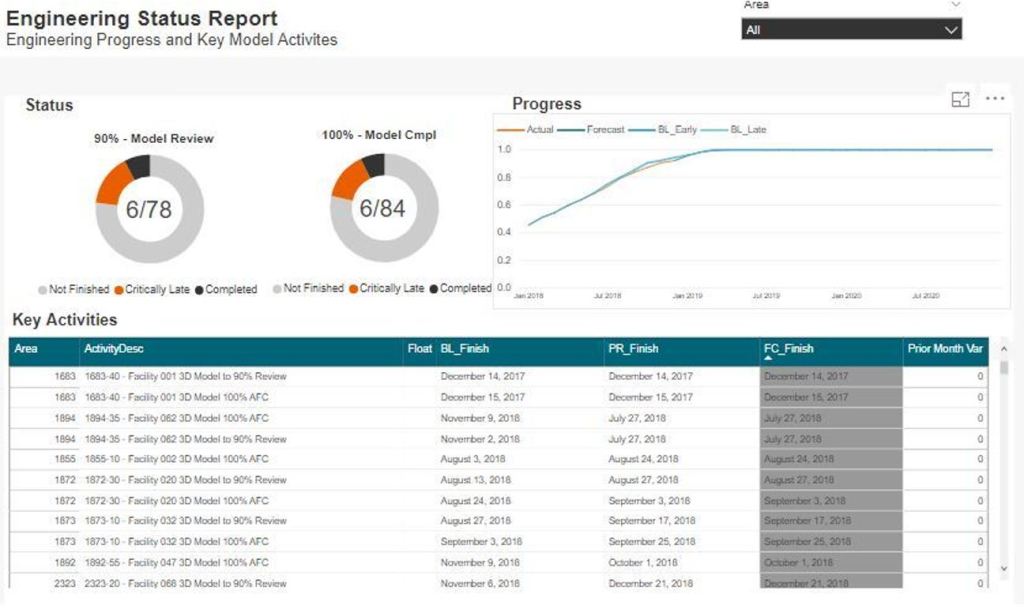
Task: Click the FC_Finish sort arrow
Action: pyautogui.click(x=766, y=355)
